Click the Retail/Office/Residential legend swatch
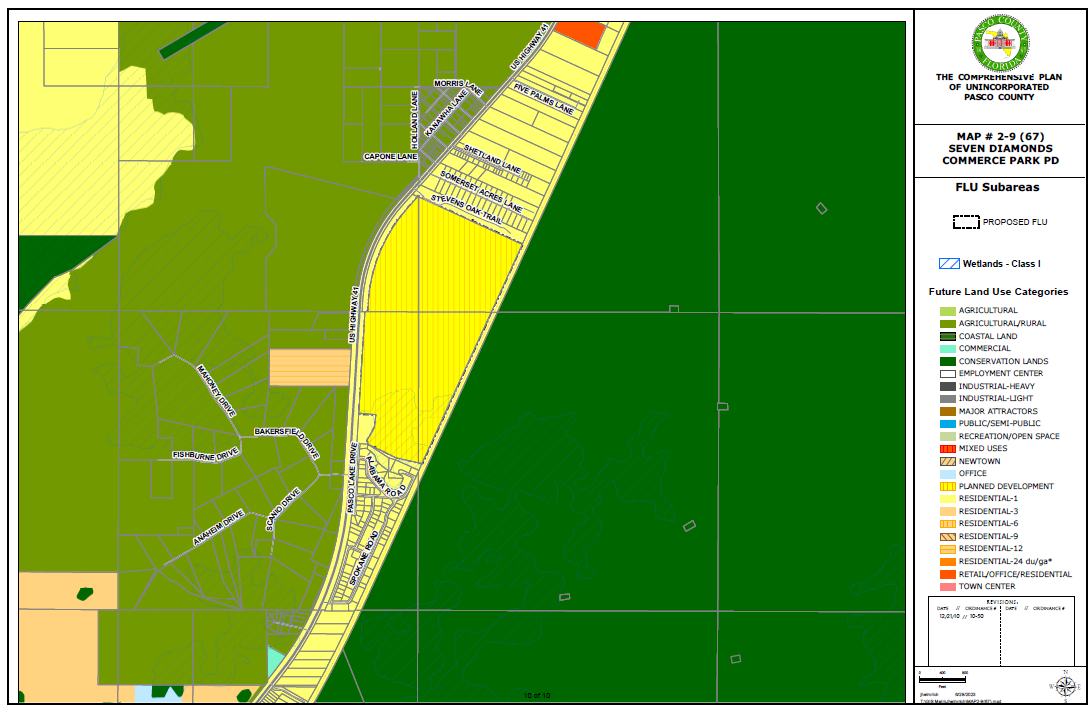Viewport: 1091px width, 711px height. pyautogui.click(x=945, y=574)
